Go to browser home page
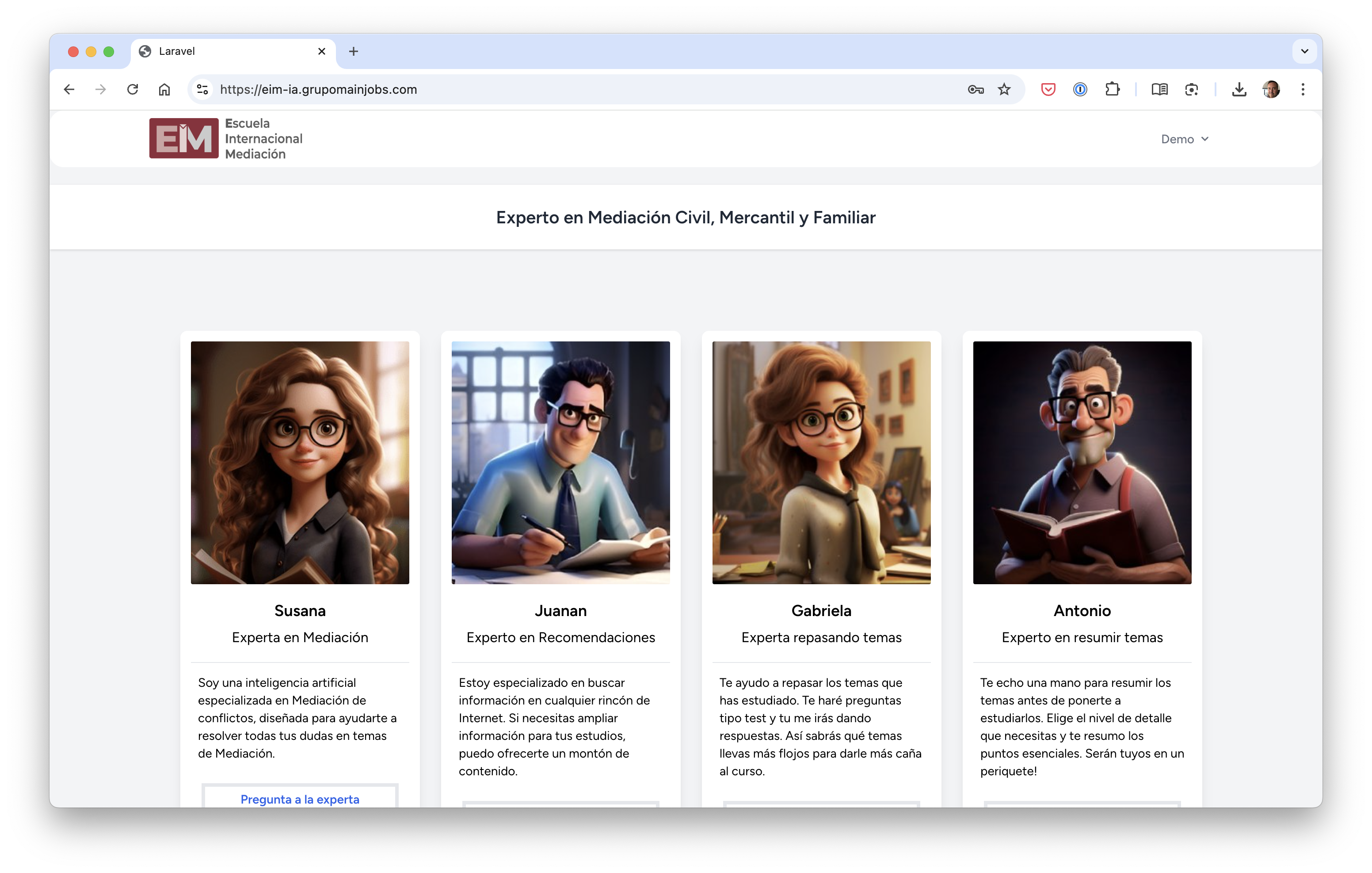The height and width of the screenshot is (873, 1372). (x=164, y=89)
